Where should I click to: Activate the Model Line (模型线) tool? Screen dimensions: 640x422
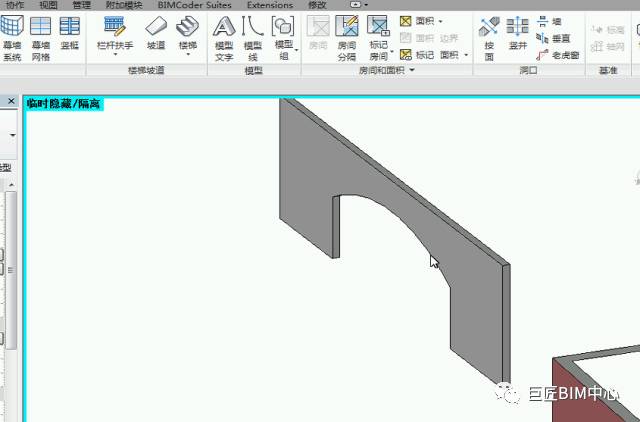253,38
